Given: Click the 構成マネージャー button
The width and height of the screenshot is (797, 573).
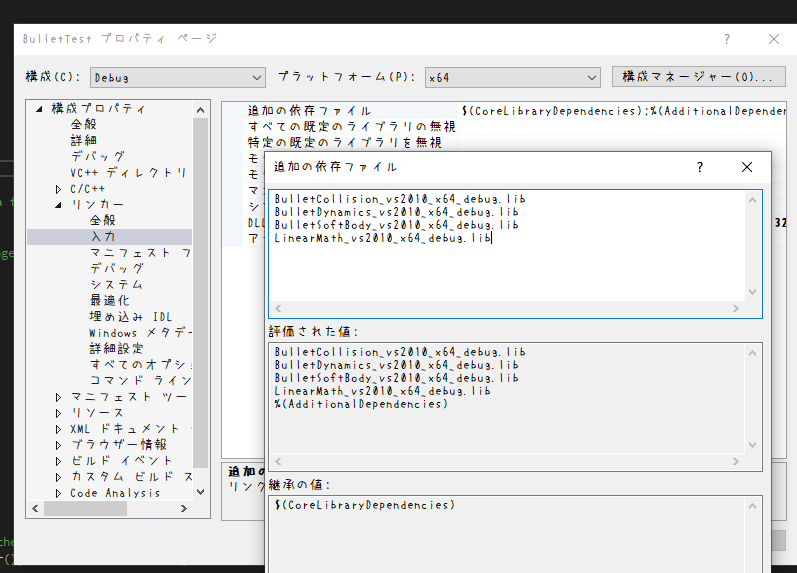Looking at the screenshot, I should coord(698,77).
